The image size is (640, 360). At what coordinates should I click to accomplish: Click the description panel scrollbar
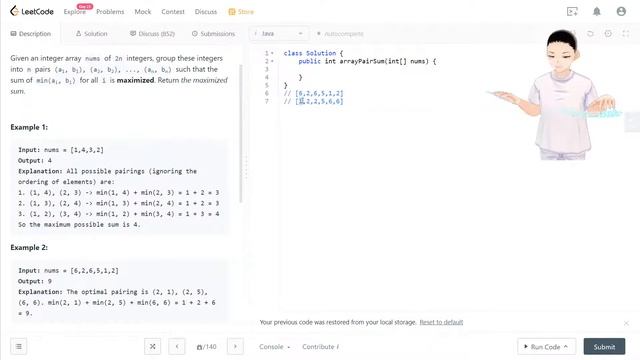(x=241, y=133)
